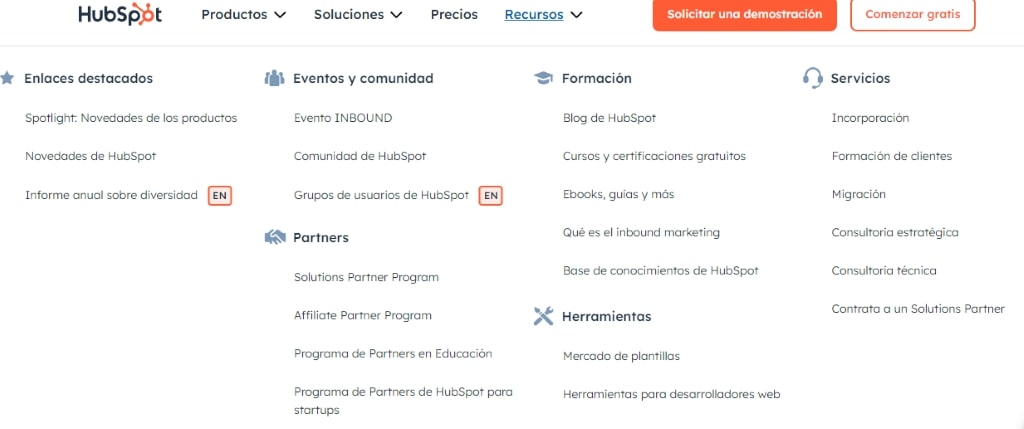Open Mercado de plantillas link
Screen dimensions: 1024x429
(621, 356)
